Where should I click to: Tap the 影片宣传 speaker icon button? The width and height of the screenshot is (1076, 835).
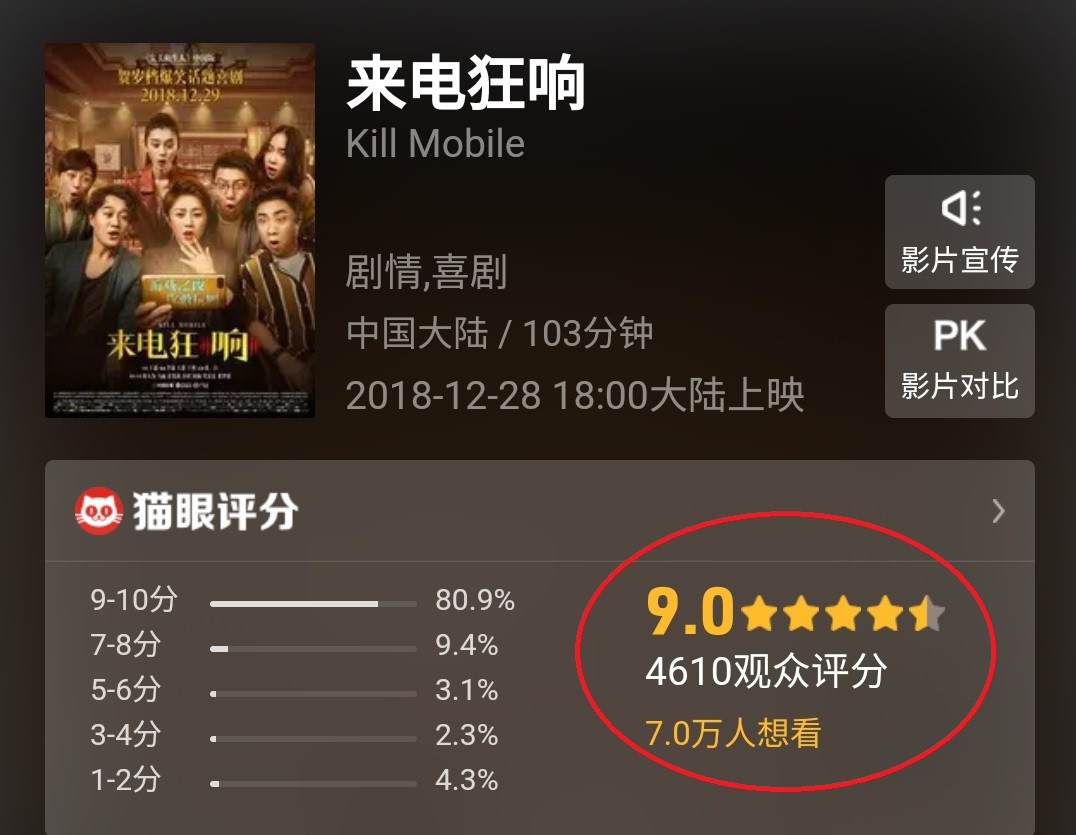[959, 232]
